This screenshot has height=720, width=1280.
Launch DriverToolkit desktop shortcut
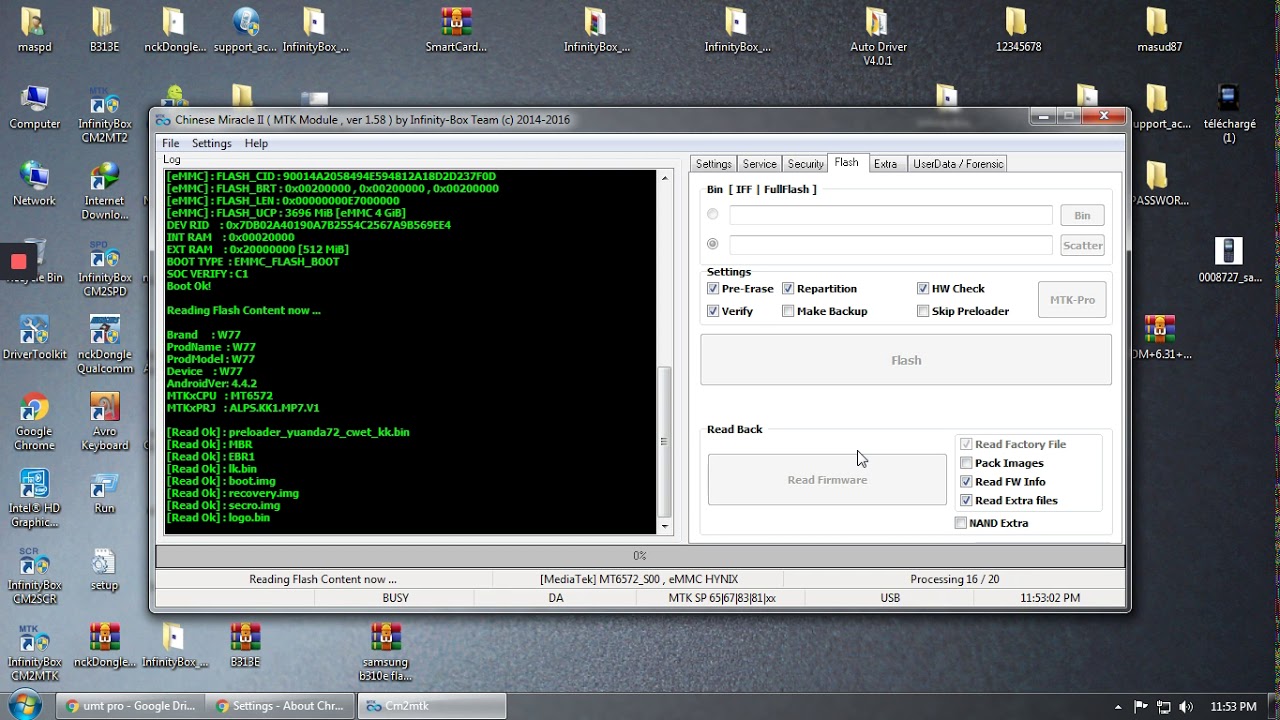[34, 338]
